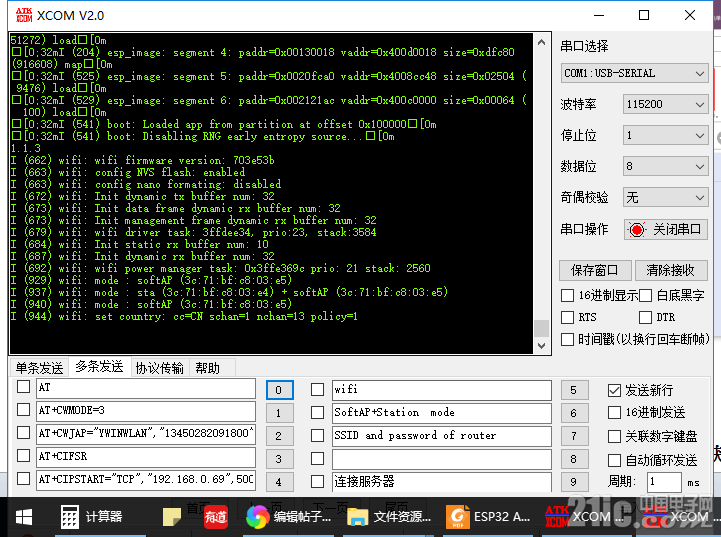The height and width of the screenshot is (537, 721).
Task: Click the AT+CWJAP command input field
Action: [x=146, y=434]
